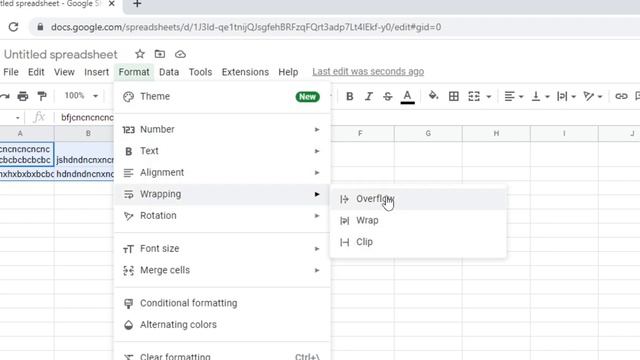Open the Last edit was seconds ago link
640x360 pixels.
click(368, 71)
